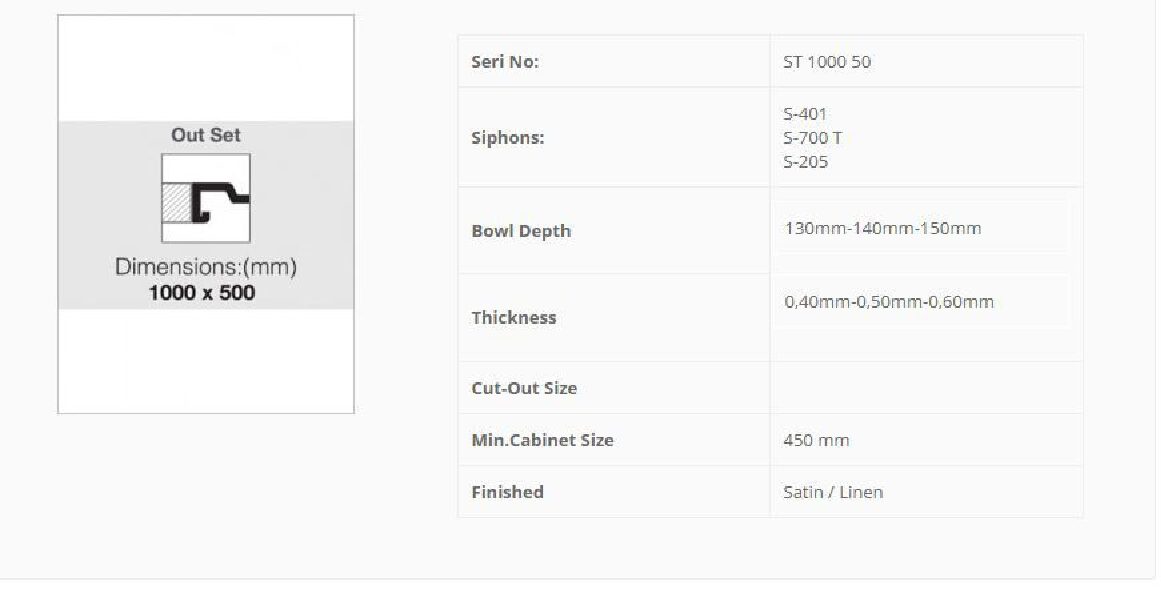Screen dimensions: 1161x597
Task: Click the "1000 x 500" dimension text
Action: click(x=202, y=293)
